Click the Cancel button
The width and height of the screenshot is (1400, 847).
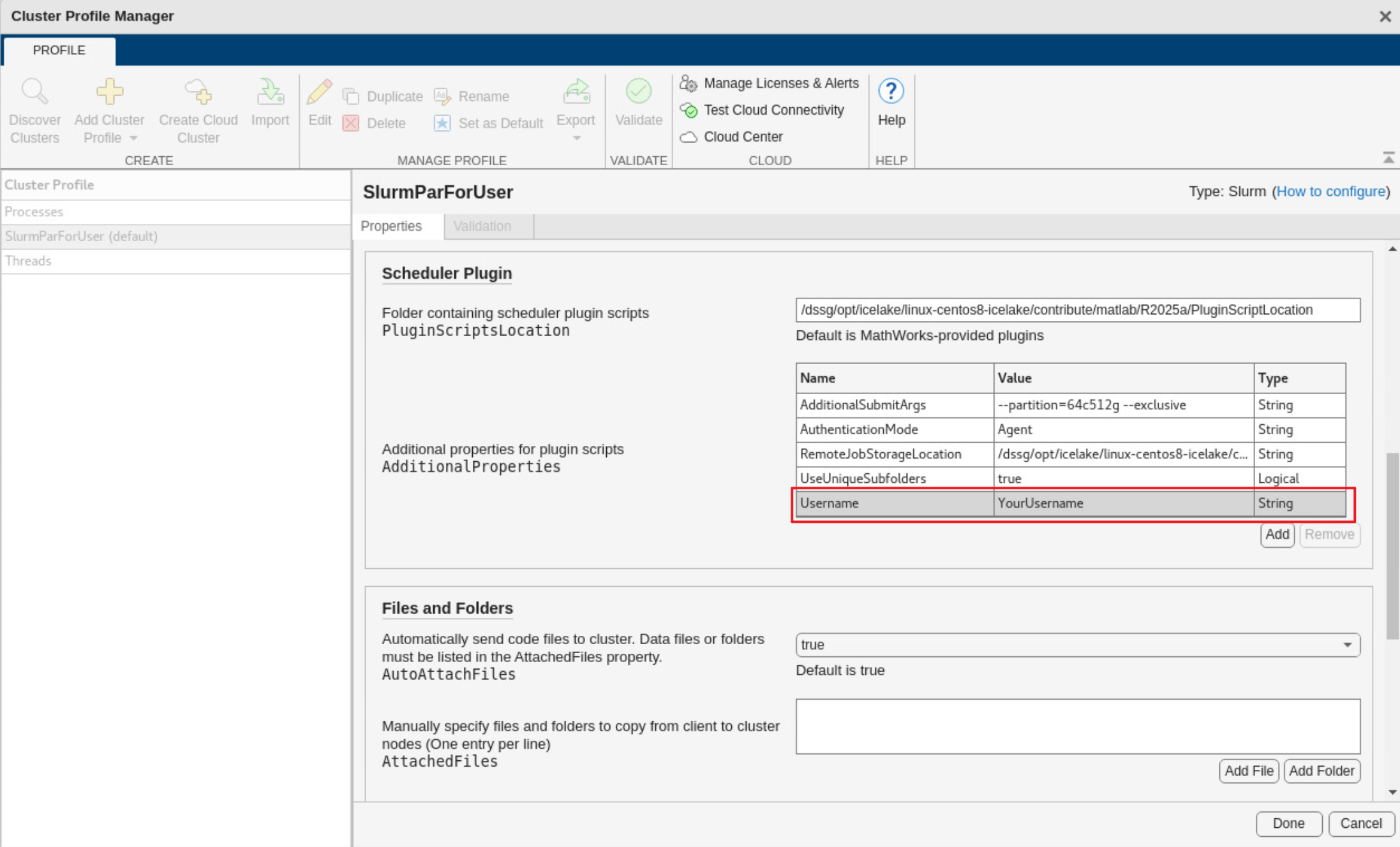pyautogui.click(x=1360, y=823)
